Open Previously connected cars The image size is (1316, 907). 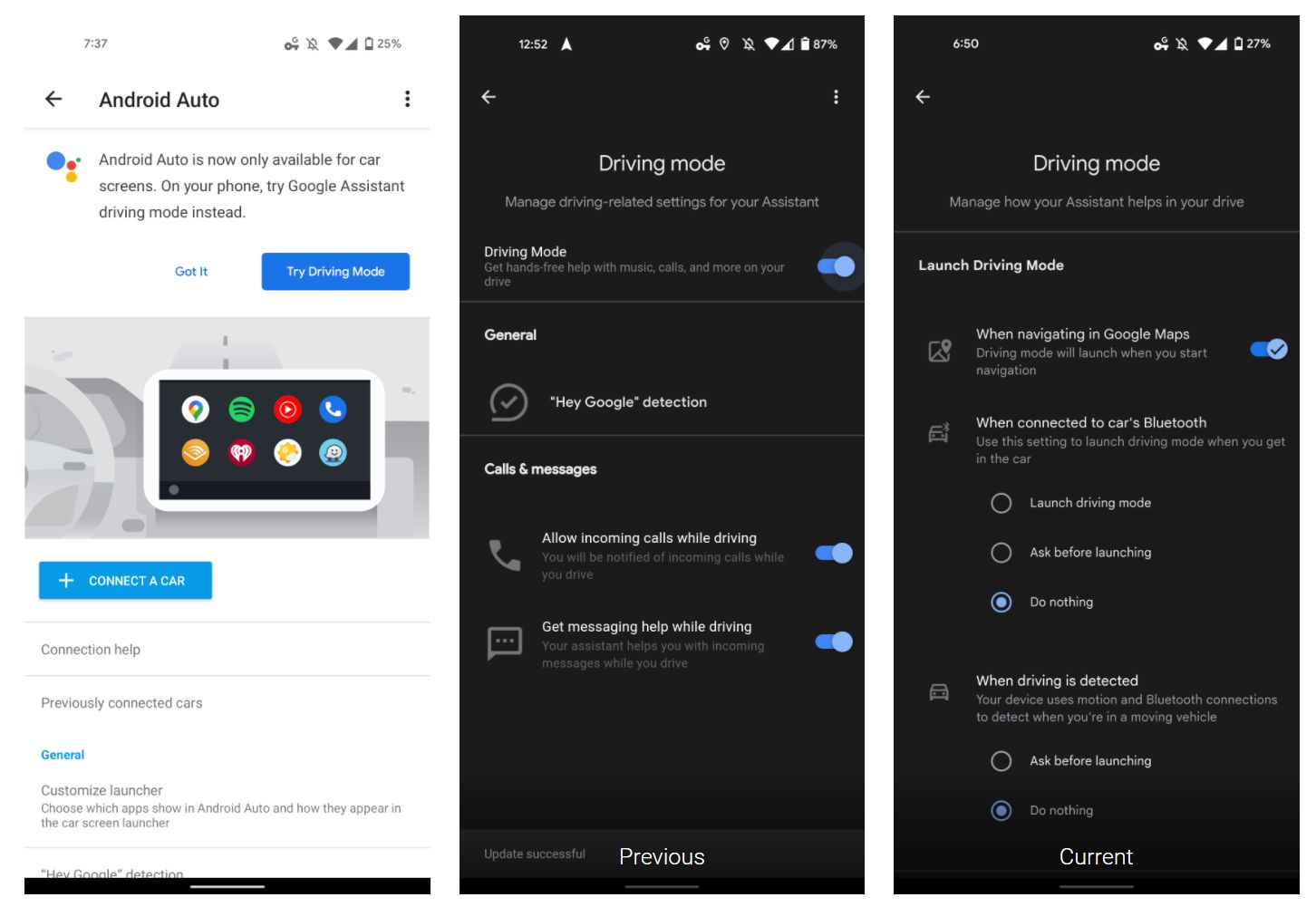(x=227, y=703)
